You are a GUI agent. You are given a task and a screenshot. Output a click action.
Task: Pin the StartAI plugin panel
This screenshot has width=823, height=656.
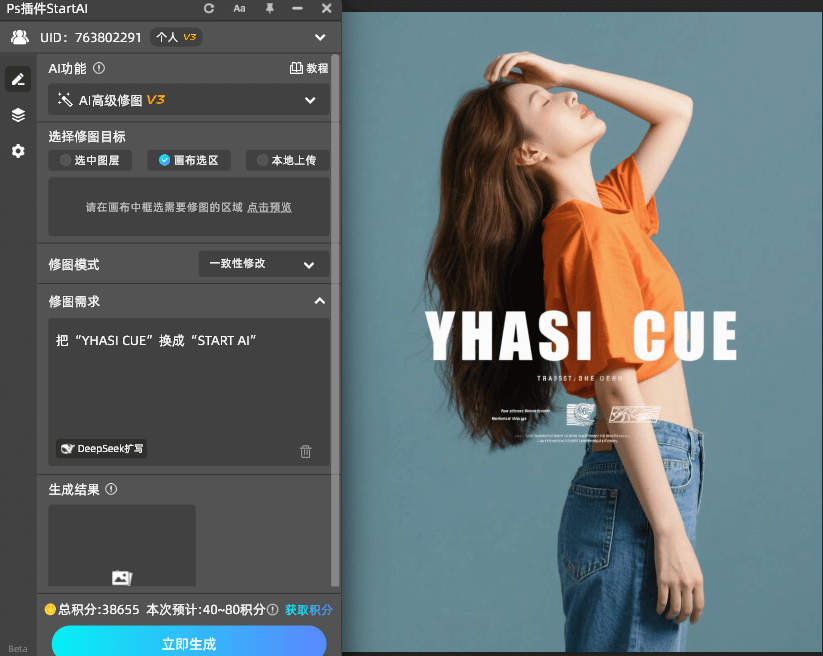[269, 8]
